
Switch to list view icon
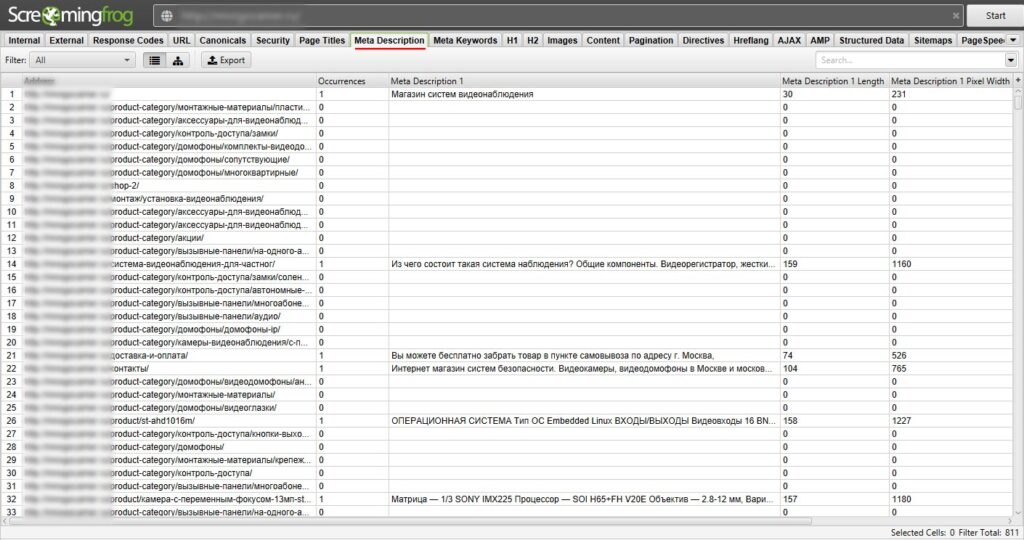(155, 60)
